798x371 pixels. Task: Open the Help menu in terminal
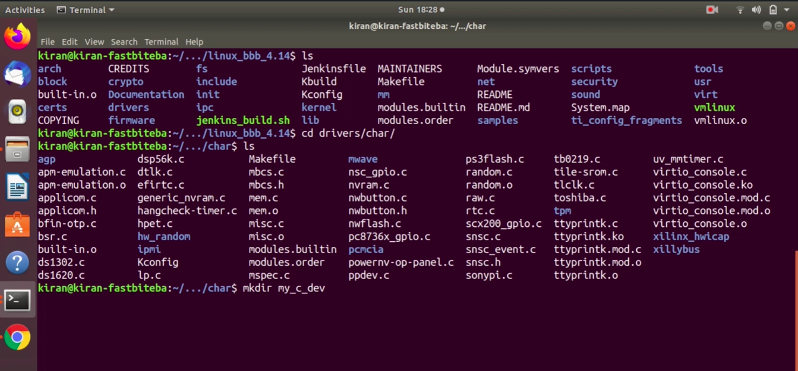coord(194,42)
